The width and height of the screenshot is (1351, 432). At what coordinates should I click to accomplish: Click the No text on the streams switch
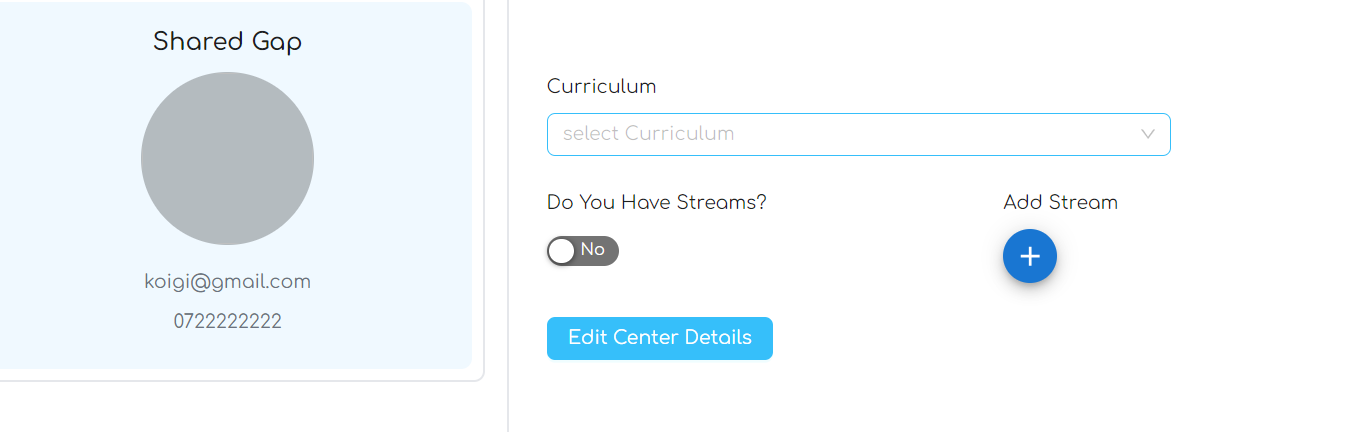tap(593, 250)
